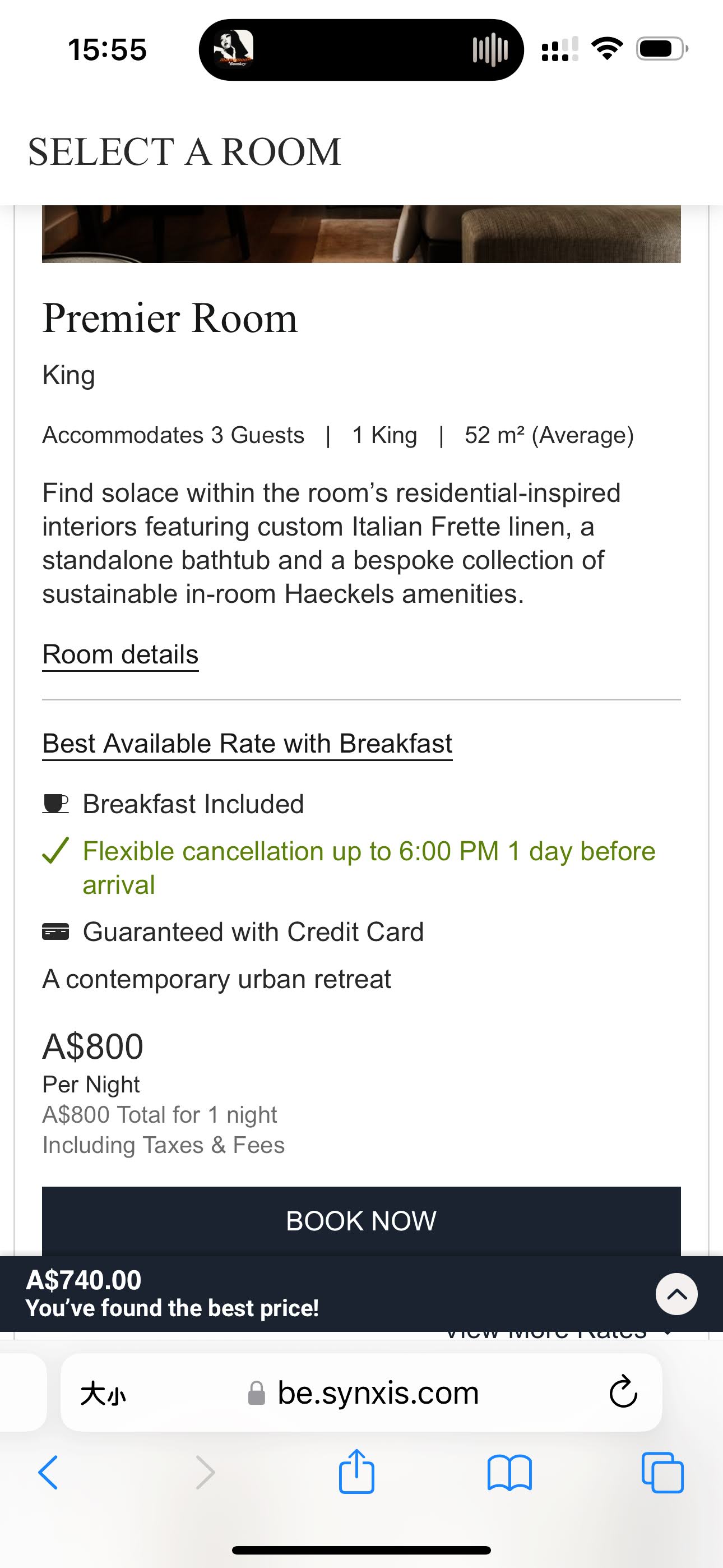Image resolution: width=723 pixels, height=1568 pixels.
Task: Show all open Safari tabs
Action: coord(662,1472)
